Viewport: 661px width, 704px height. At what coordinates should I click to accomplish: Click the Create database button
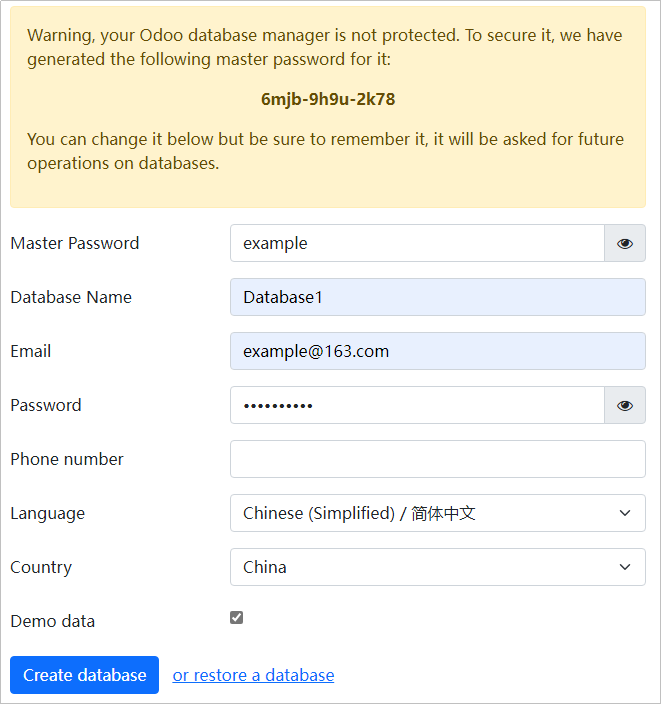(84, 675)
